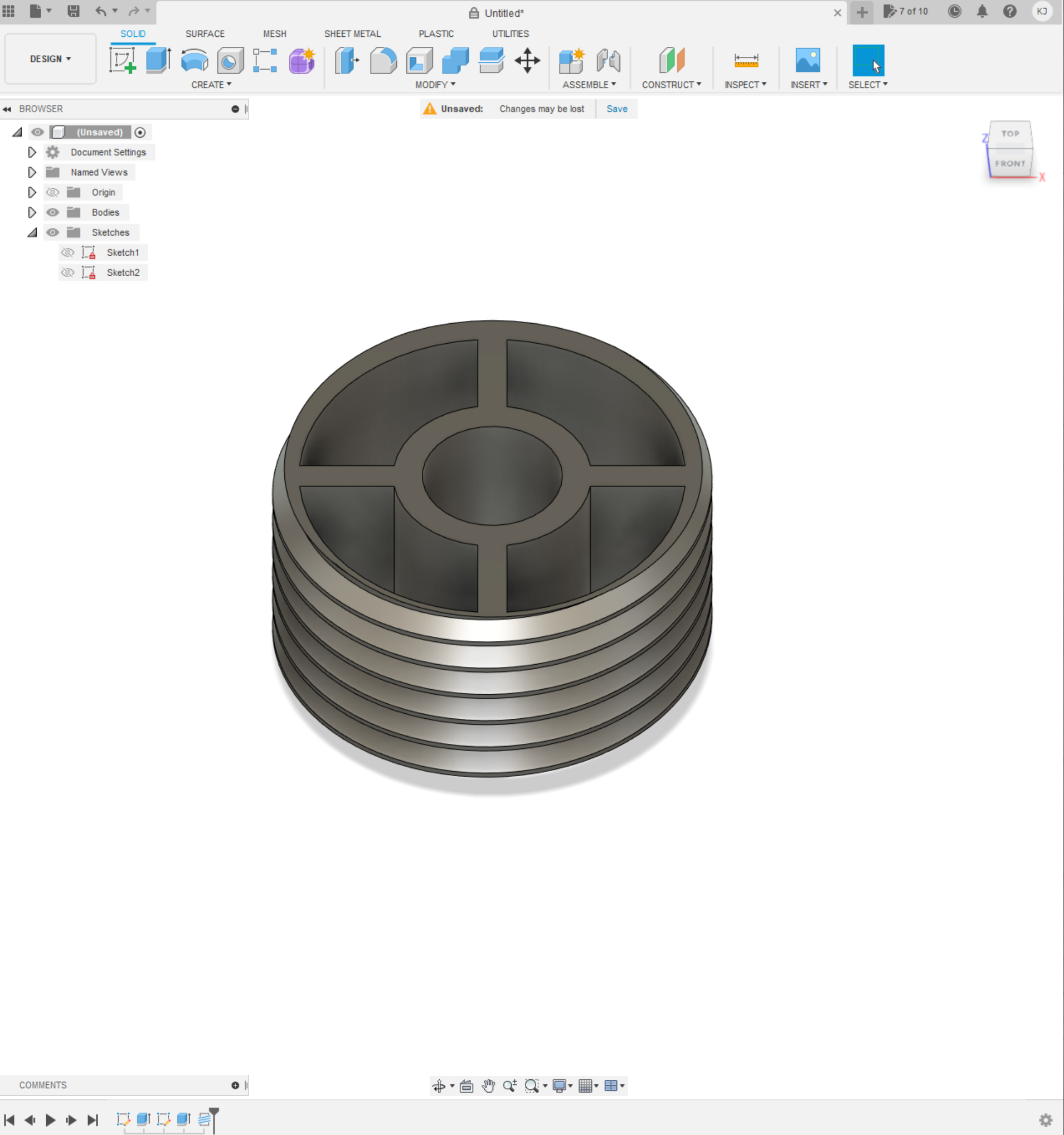Select the Joint tool
Screen dimensions: 1064x1135
[x=608, y=61]
